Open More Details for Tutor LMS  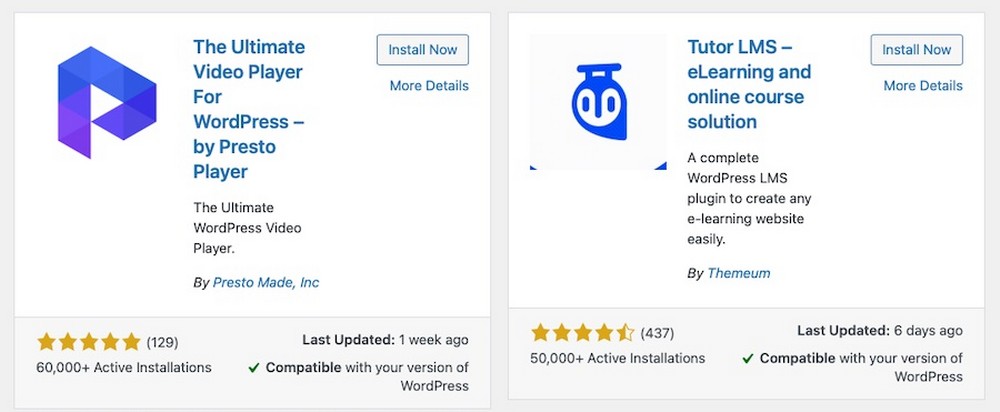[x=923, y=85]
